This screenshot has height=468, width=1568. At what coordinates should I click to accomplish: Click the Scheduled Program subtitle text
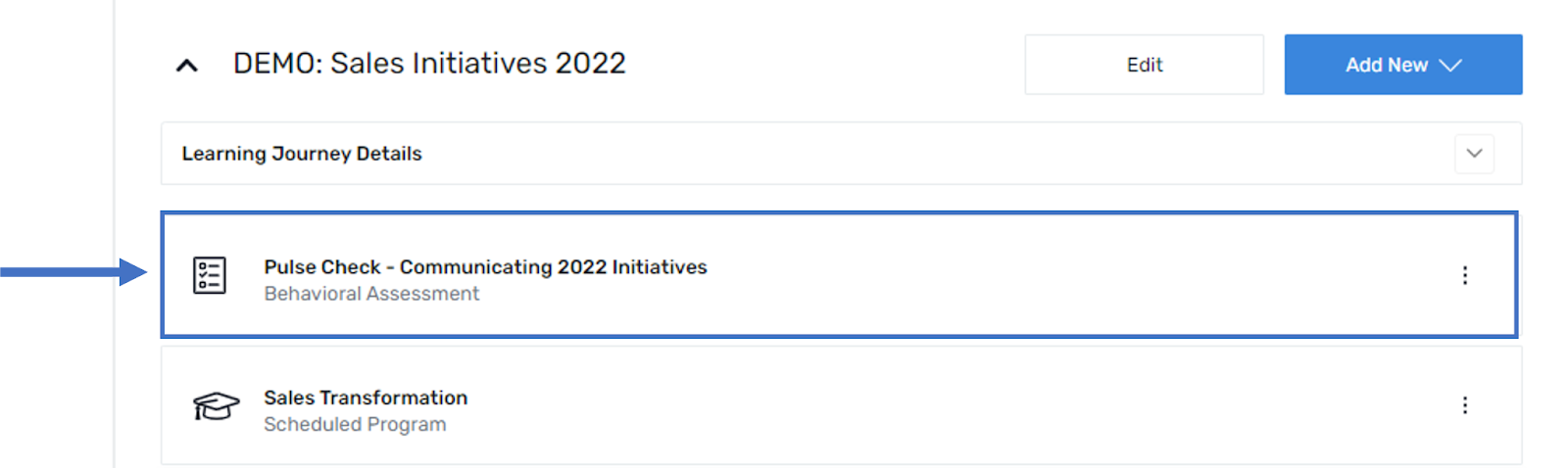tap(355, 425)
